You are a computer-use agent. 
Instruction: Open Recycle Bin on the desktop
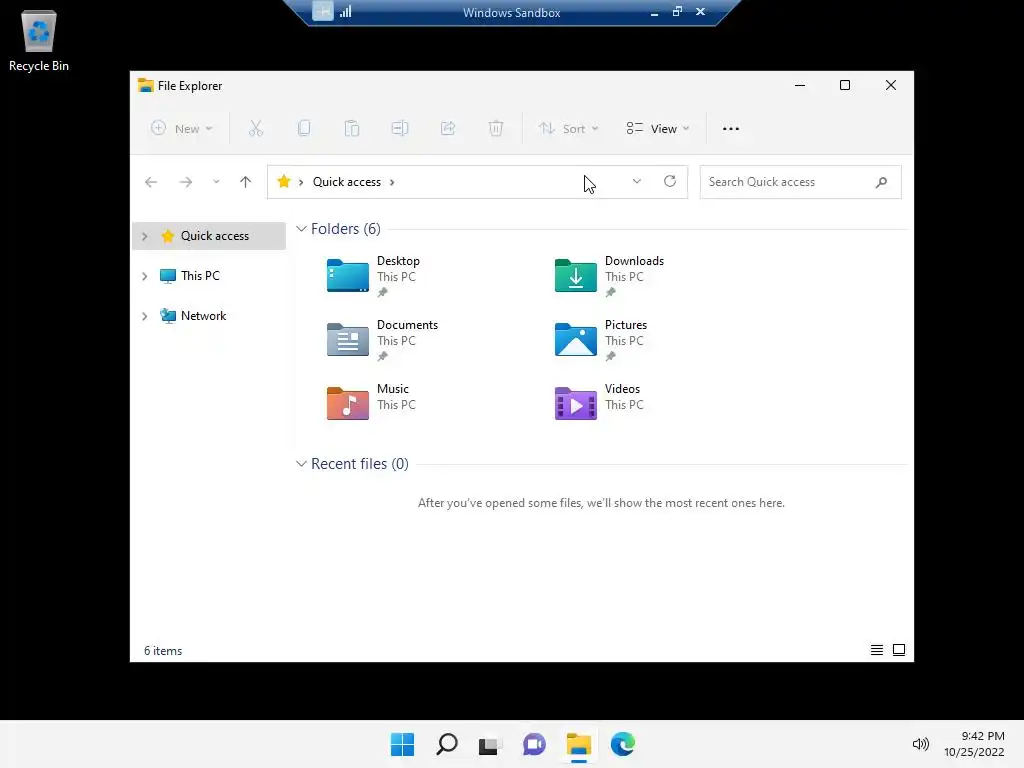pos(39,40)
